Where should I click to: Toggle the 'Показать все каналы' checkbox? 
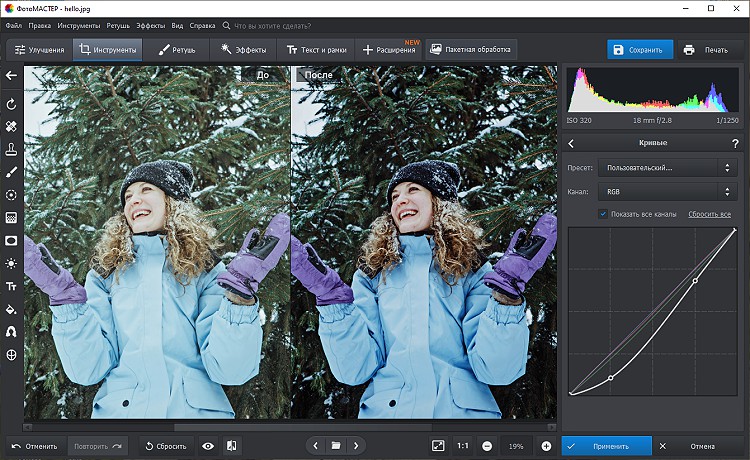pyautogui.click(x=603, y=214)
